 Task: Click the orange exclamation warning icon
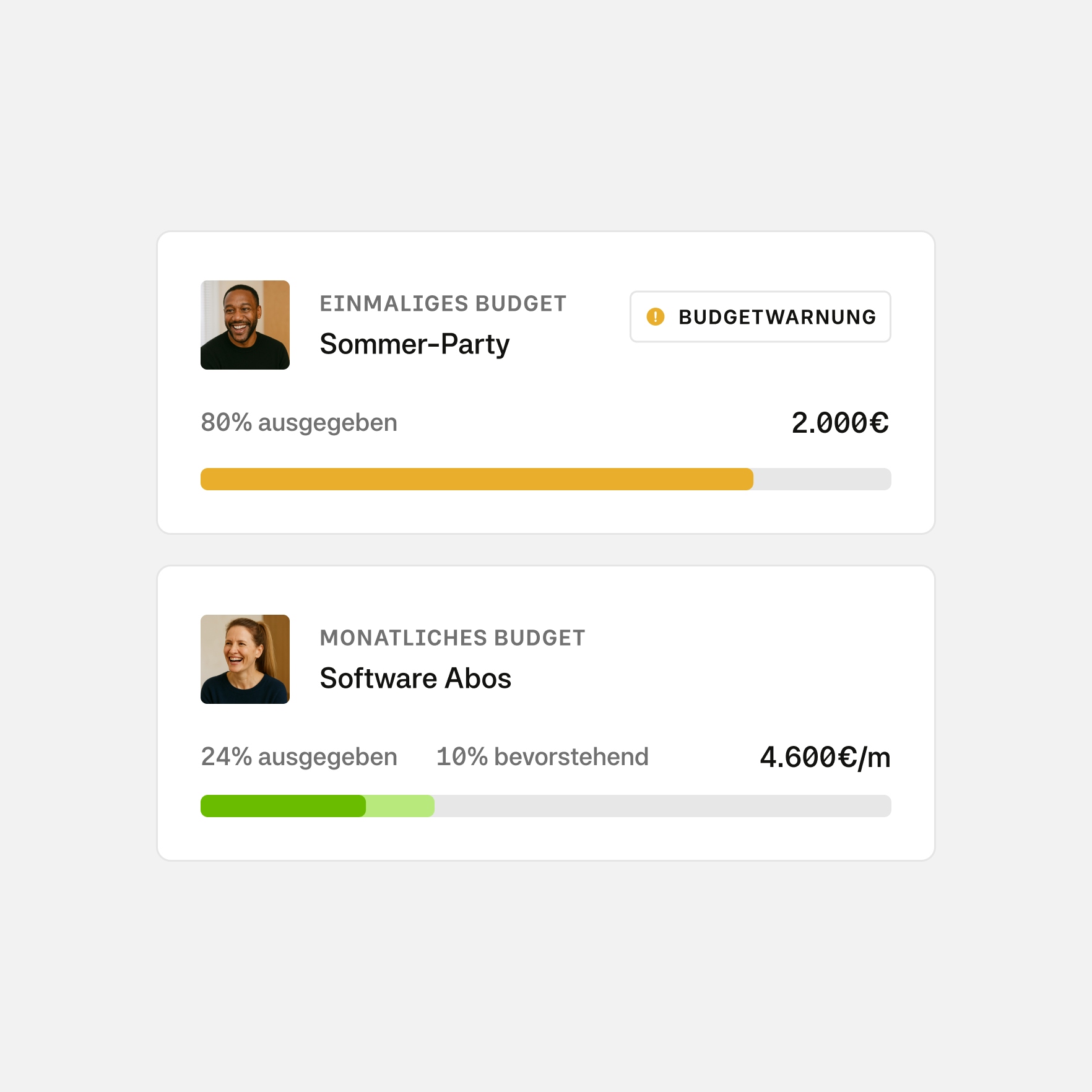(655, 317)
